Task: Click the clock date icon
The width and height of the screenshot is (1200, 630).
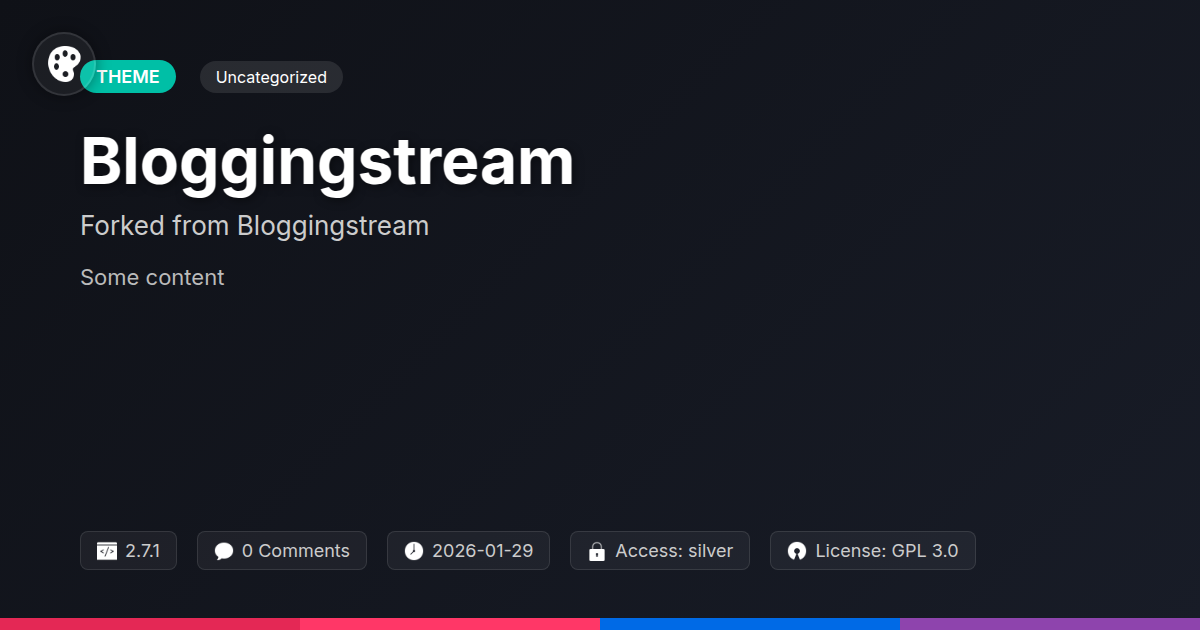Action: (414, 551)
